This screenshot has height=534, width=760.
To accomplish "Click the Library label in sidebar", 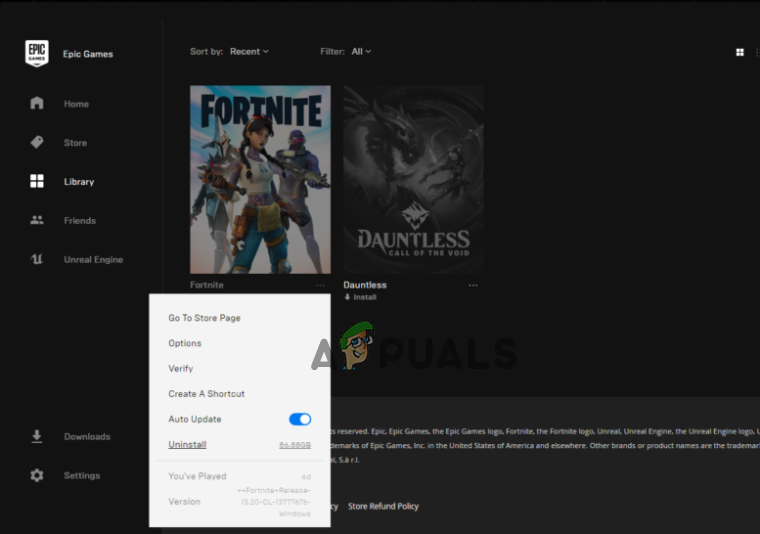I will tap(79, 182).
